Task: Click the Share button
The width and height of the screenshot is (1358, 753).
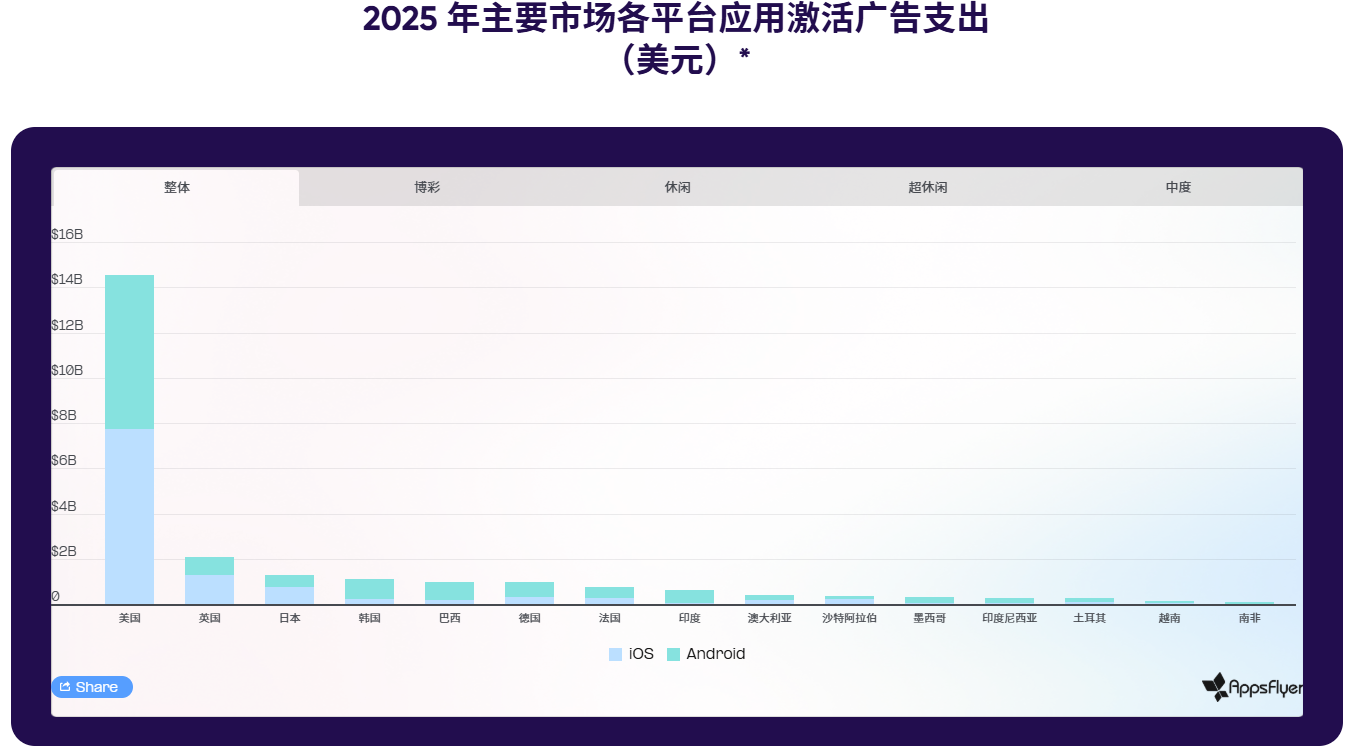Action: [91, 687]
